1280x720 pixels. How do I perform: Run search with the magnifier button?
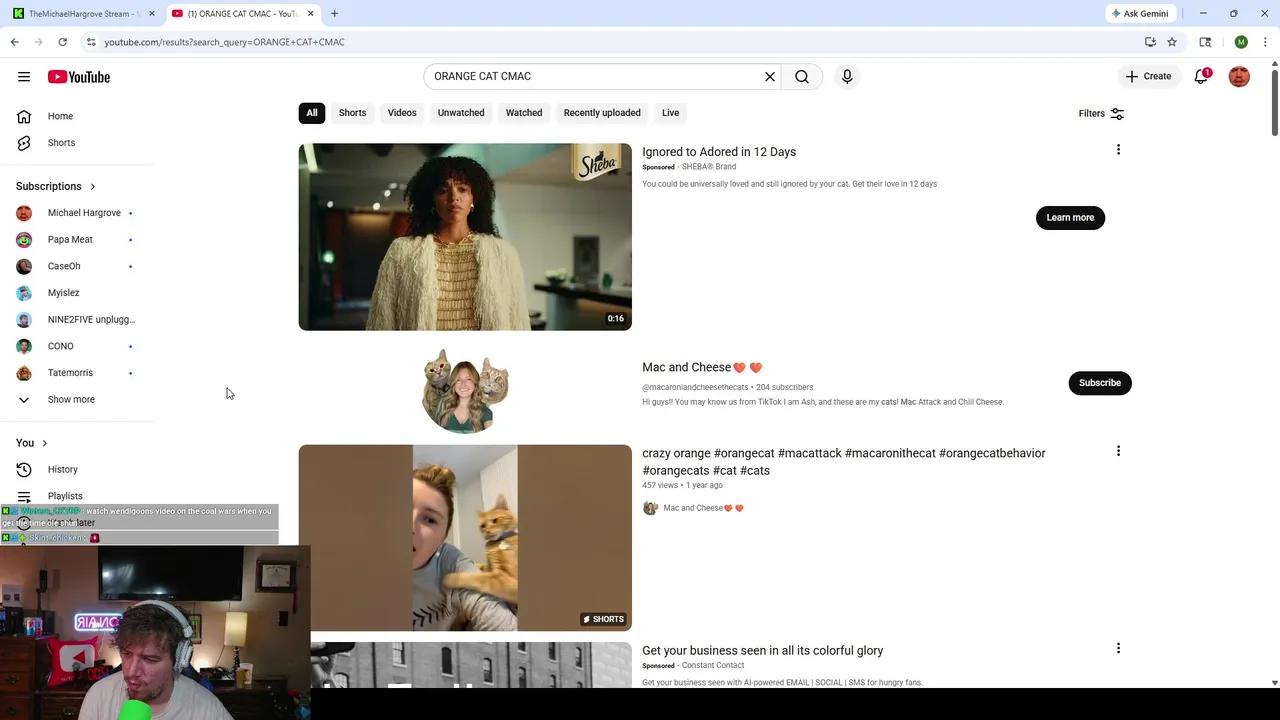(x=802, y=76)
